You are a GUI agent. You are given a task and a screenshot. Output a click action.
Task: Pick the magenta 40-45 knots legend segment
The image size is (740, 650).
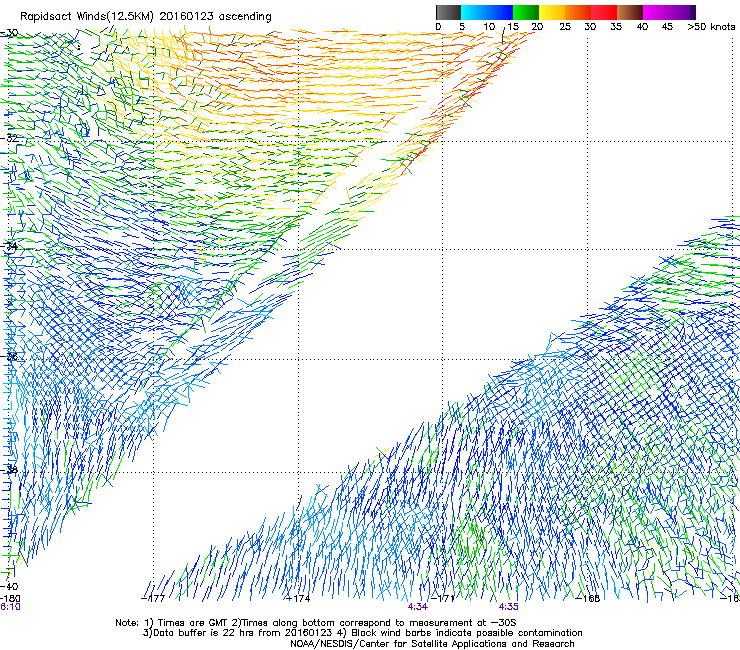click(x=656, y=12)
